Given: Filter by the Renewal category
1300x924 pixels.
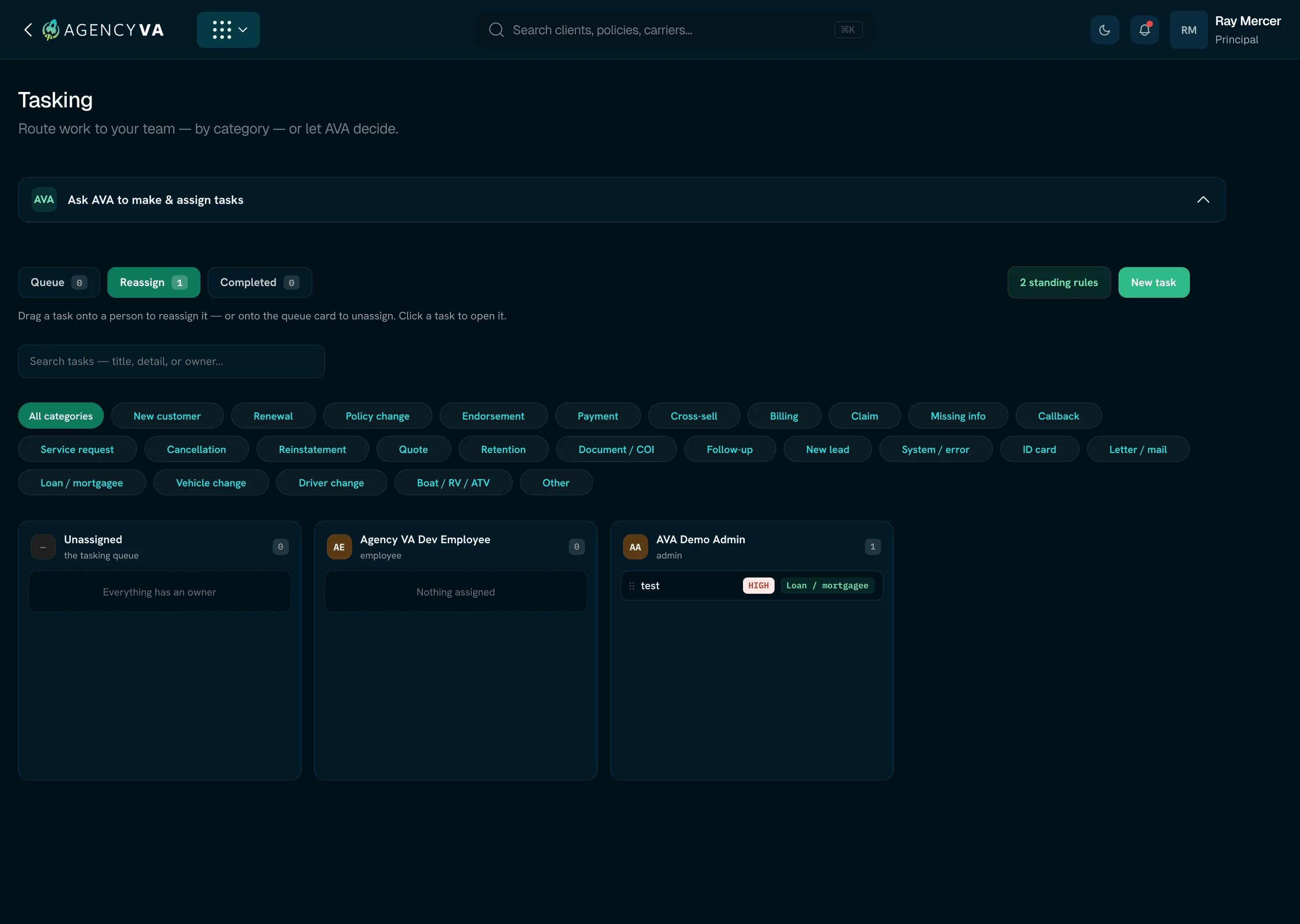Looking at the screenshot, I should (x=273, y=416).
